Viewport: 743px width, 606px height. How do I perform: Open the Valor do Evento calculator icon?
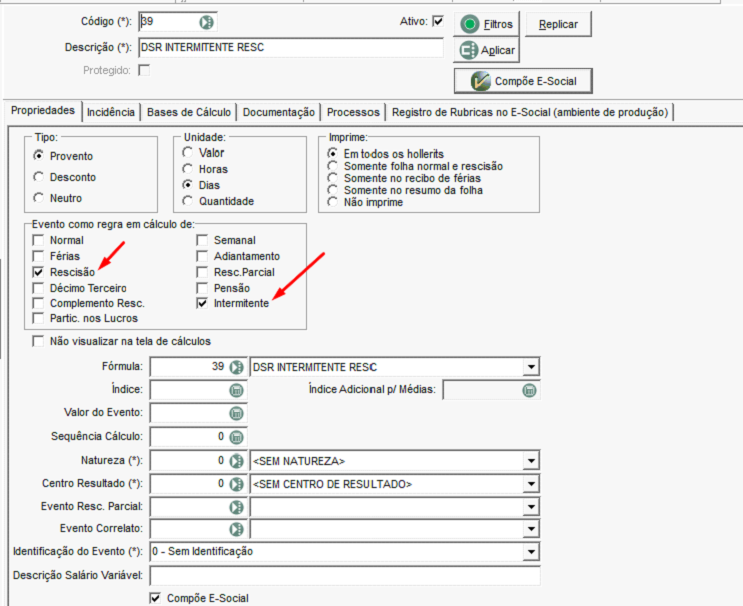pos(236,413)
